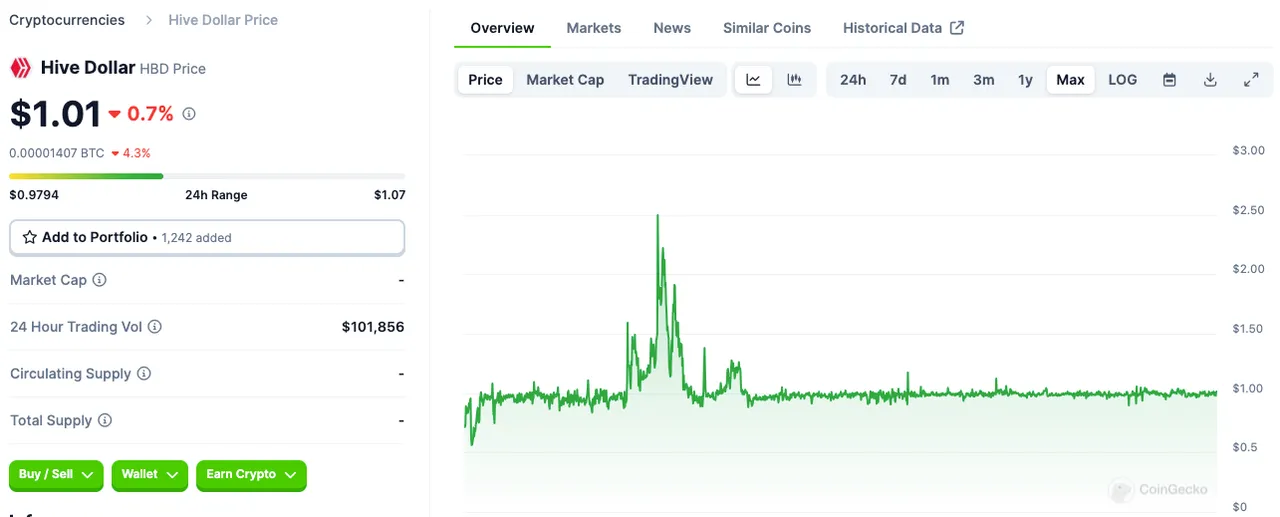Click the $0.9794 range low value

34,195
